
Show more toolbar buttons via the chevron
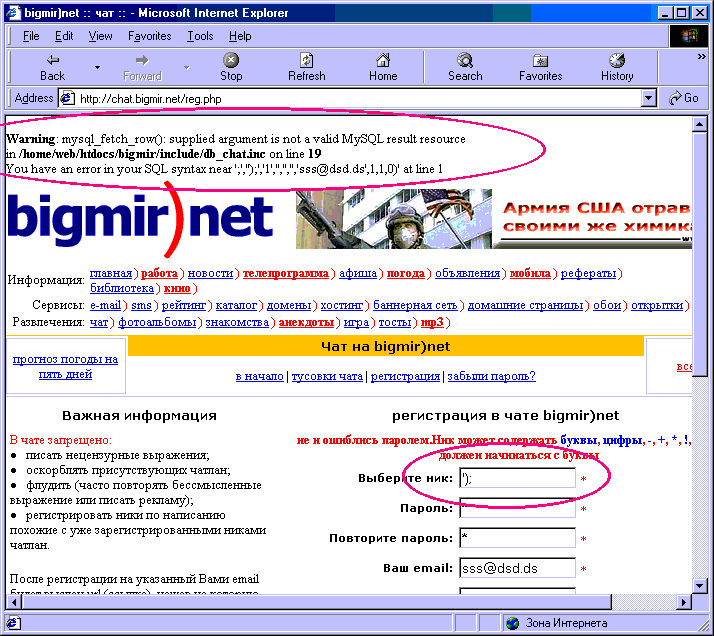[x=701, y=56]
